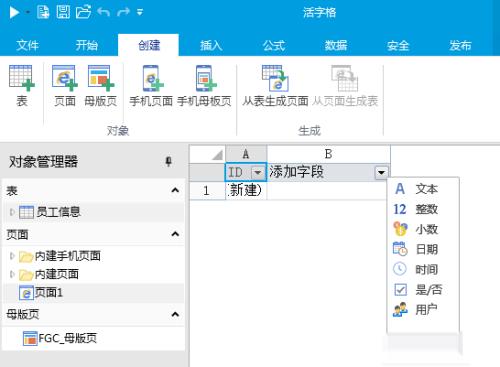Screen dimensions: 500x367
Task: Create a 手机页面 from the ribbon
Action: pyautogui.click(x=151, y=86)
